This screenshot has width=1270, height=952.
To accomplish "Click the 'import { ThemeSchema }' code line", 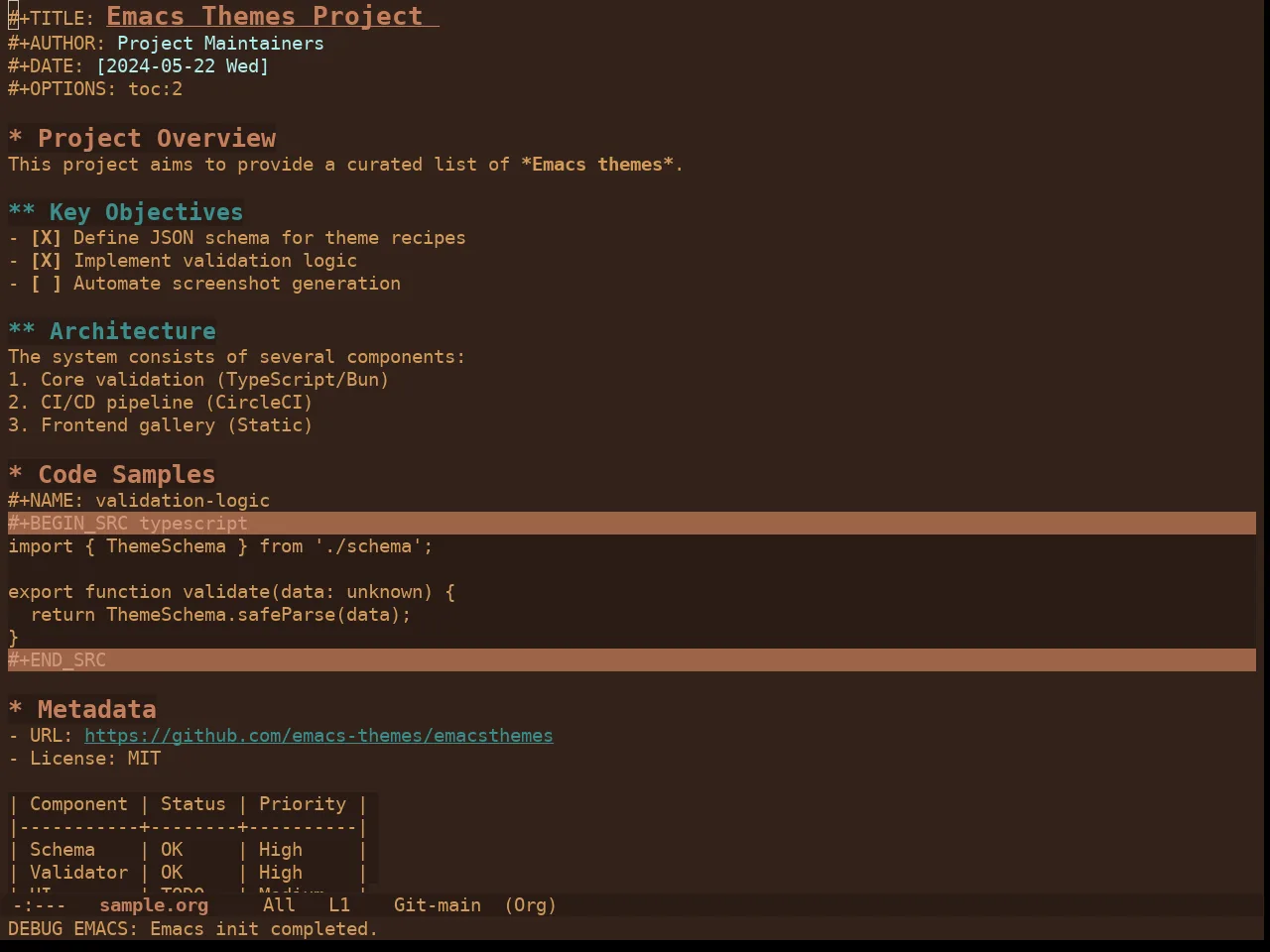I will [x=220, y=546].
